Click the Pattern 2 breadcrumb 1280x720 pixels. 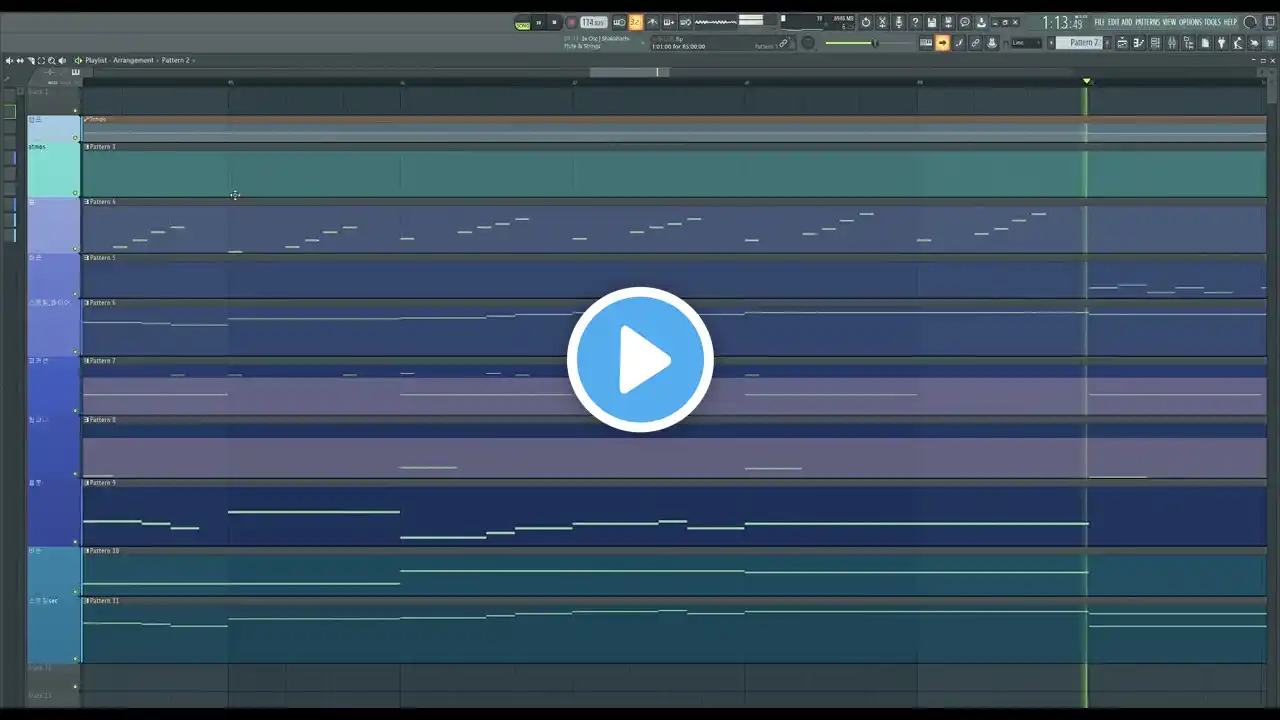175,60
